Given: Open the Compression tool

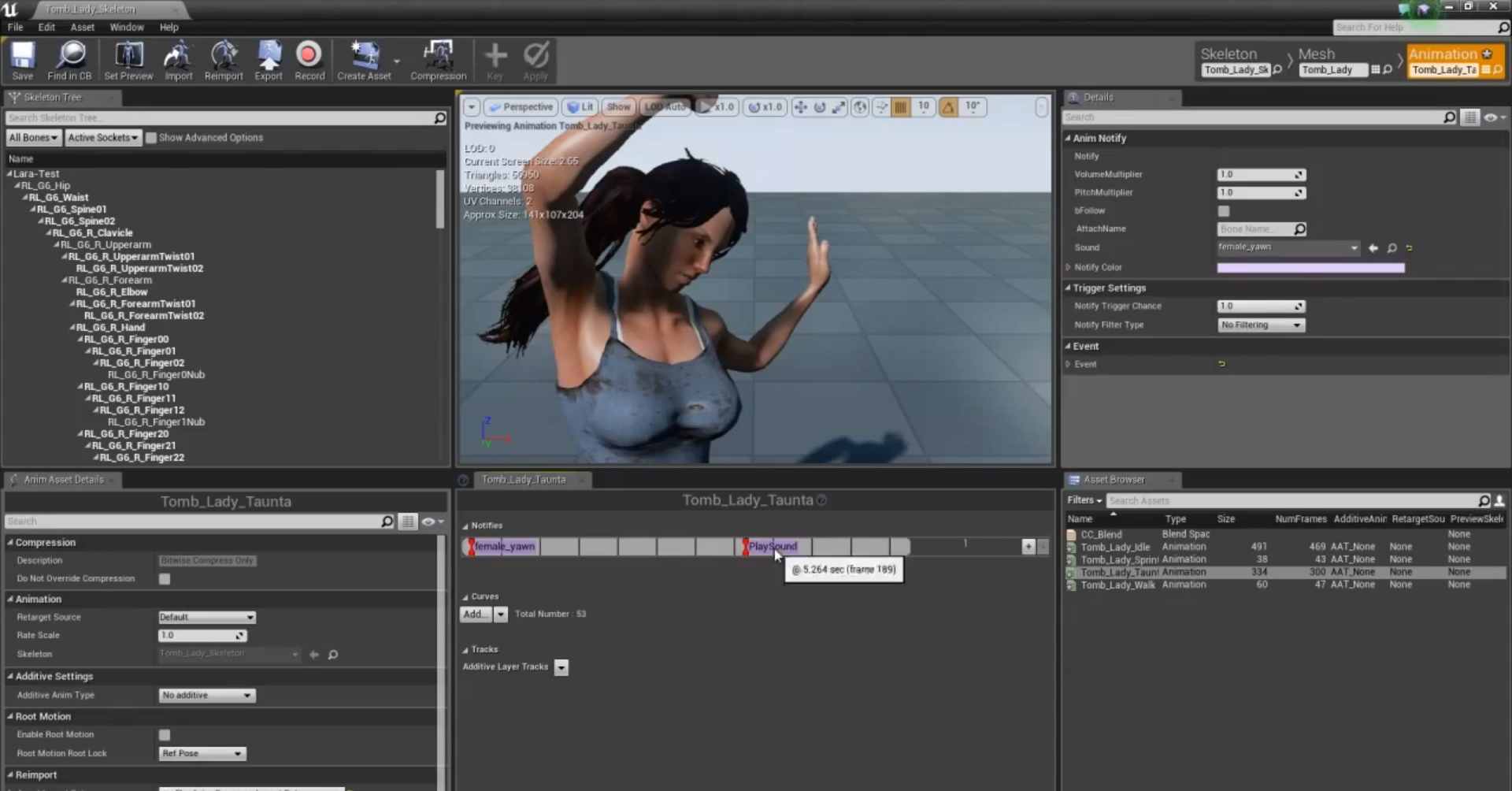Looking at the screenshot, I should 438,61.
